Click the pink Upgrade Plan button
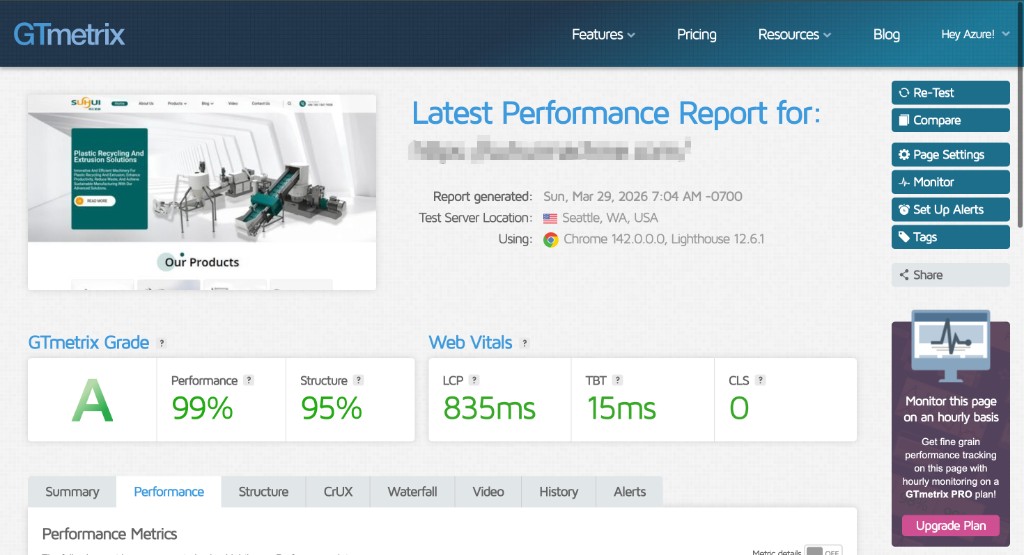Viewport: 1024px width, 555px height. (x=950, y=526)
